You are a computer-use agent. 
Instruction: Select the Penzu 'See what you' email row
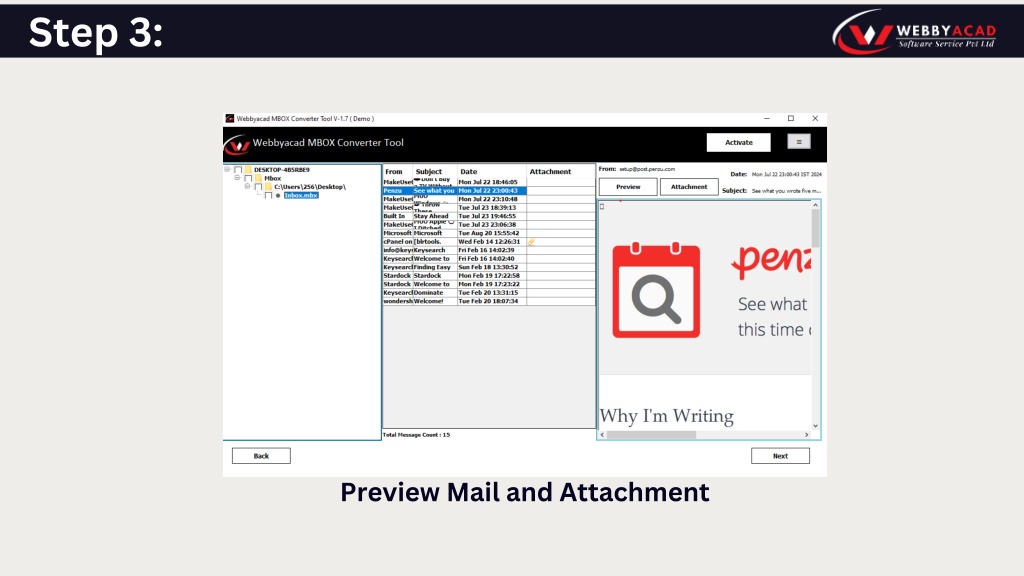click(x=488, y=191)
